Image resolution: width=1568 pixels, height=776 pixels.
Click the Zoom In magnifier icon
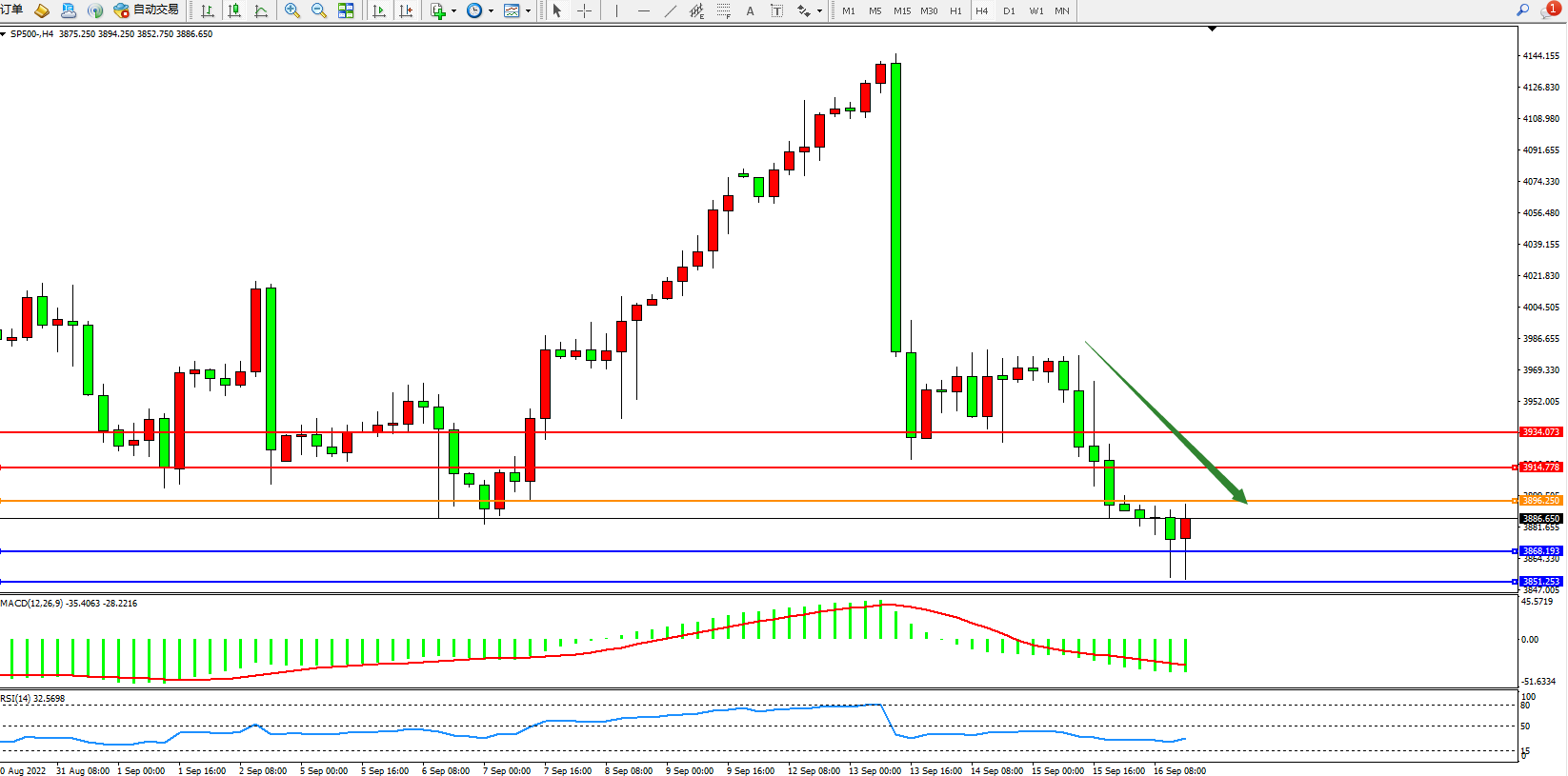[292, 10]
